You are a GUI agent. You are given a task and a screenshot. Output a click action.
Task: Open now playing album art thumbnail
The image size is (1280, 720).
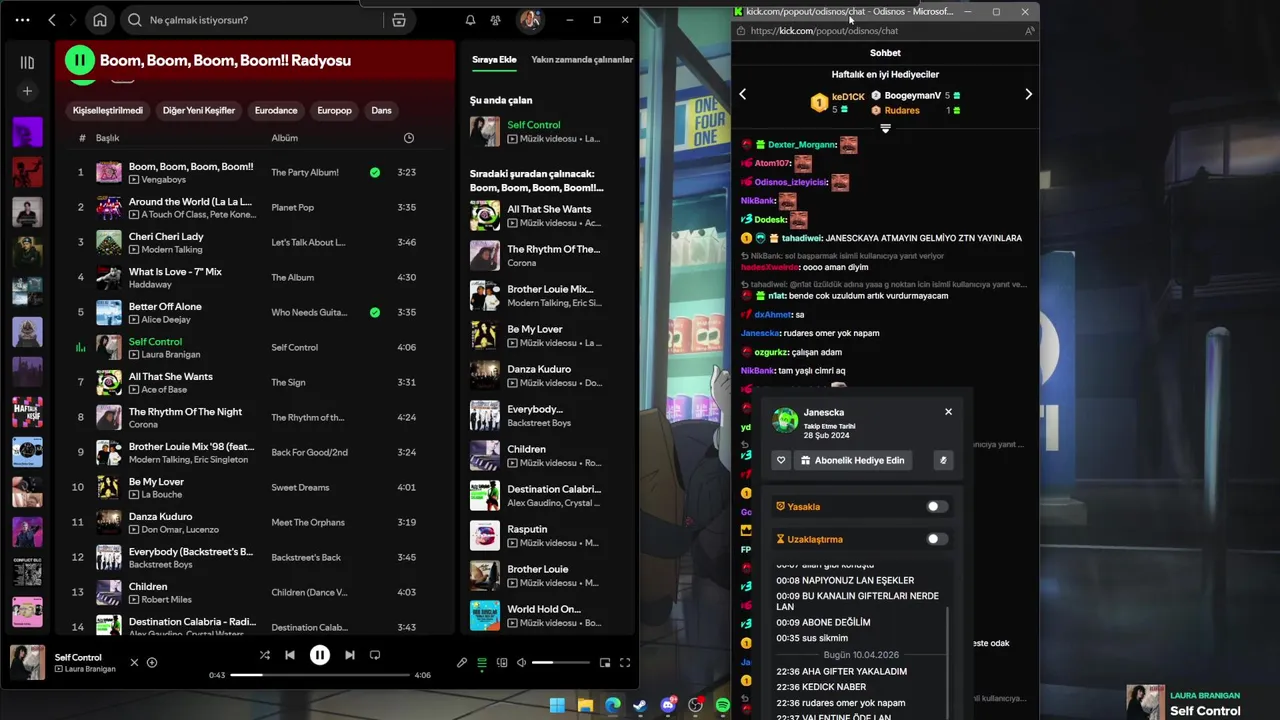click(27, 662)
